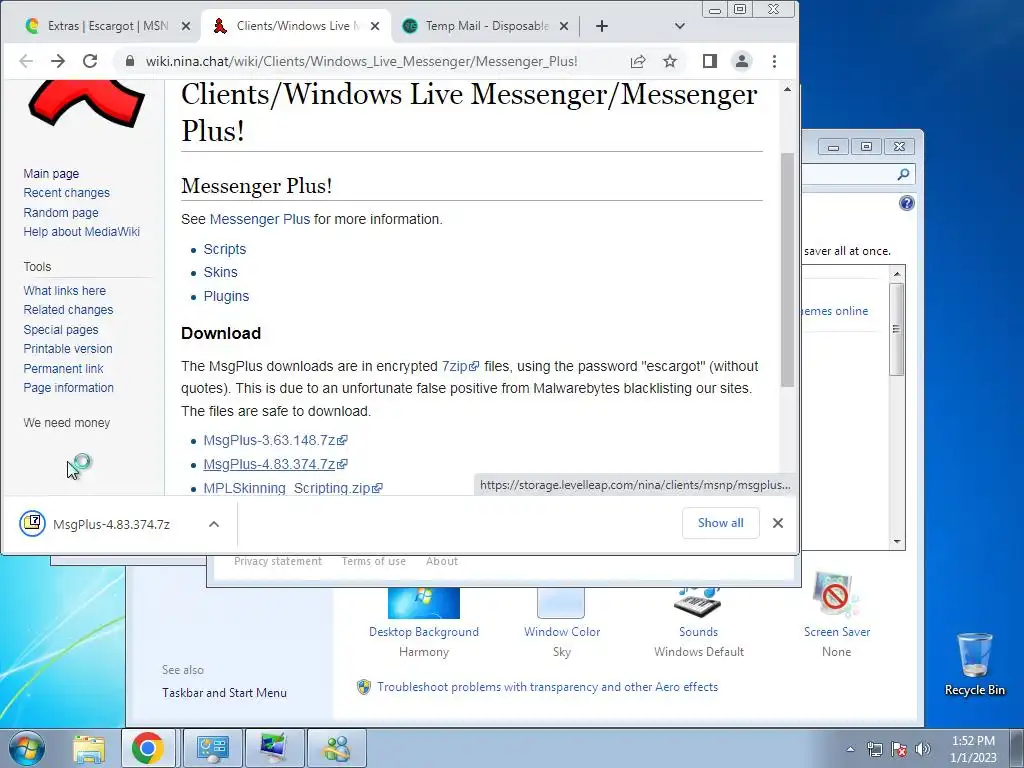Open Permanent link
The width and height of the screenshot is (1024, 768).
pos(63,368)
